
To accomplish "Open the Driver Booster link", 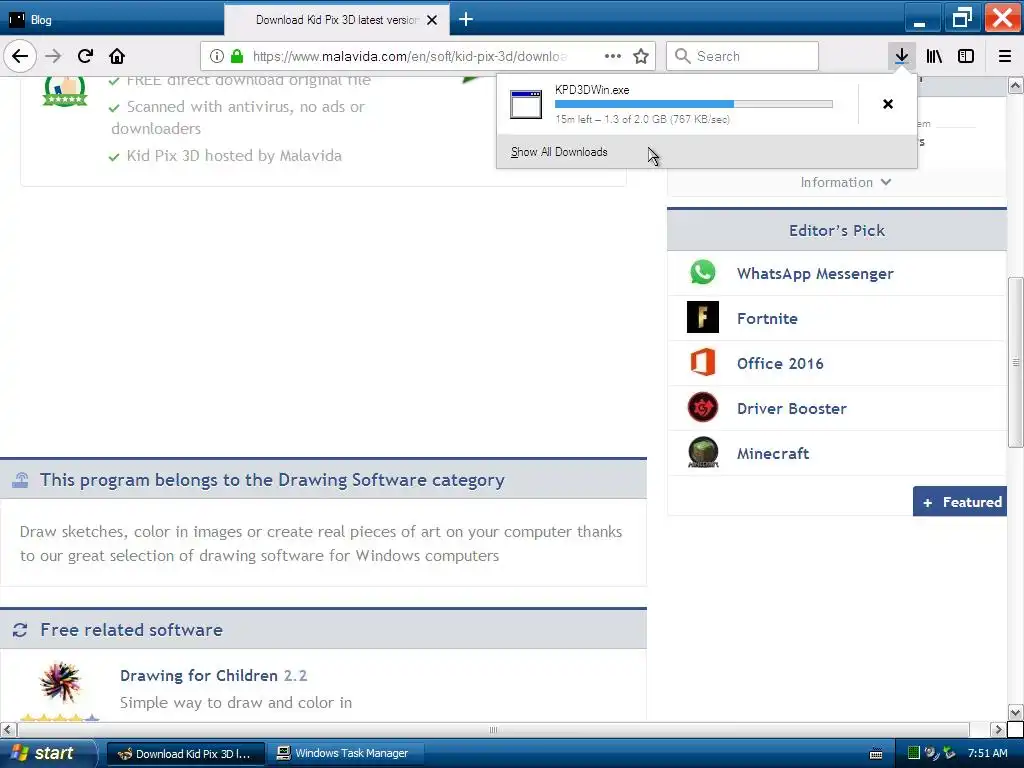I will (x=792, y=409).
